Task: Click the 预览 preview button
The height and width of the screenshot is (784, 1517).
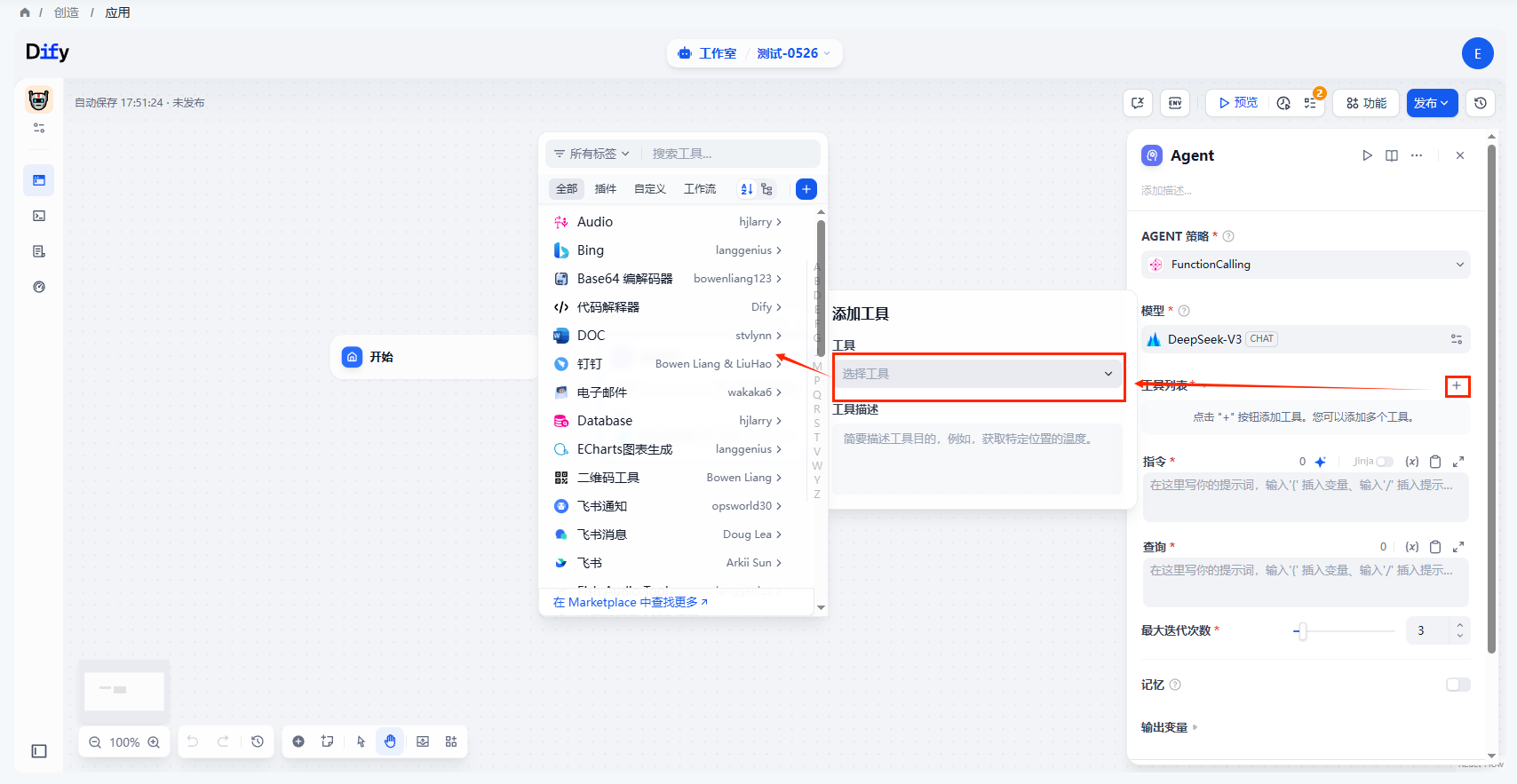Action: pos(1238,103)
